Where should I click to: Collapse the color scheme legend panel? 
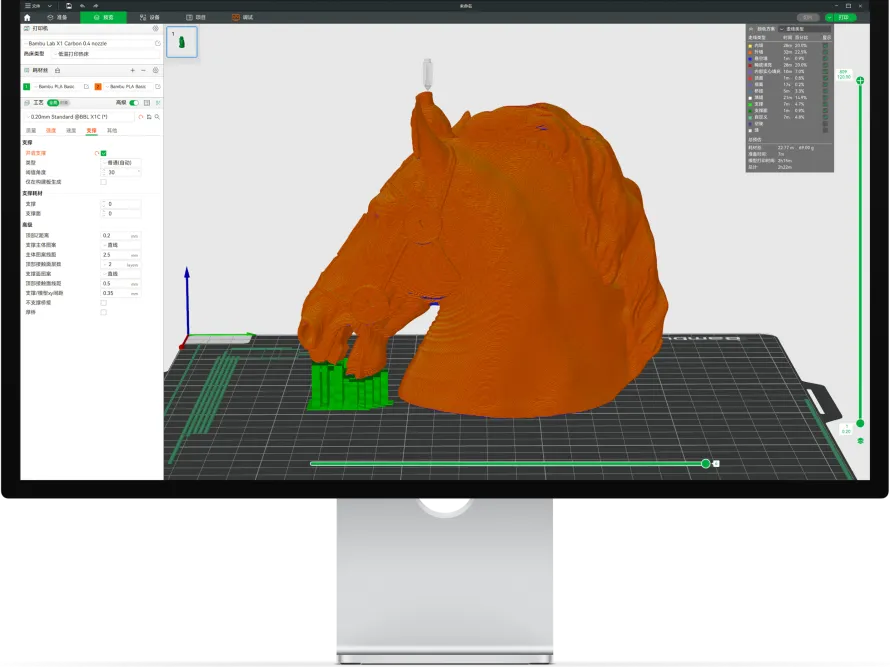751,29
